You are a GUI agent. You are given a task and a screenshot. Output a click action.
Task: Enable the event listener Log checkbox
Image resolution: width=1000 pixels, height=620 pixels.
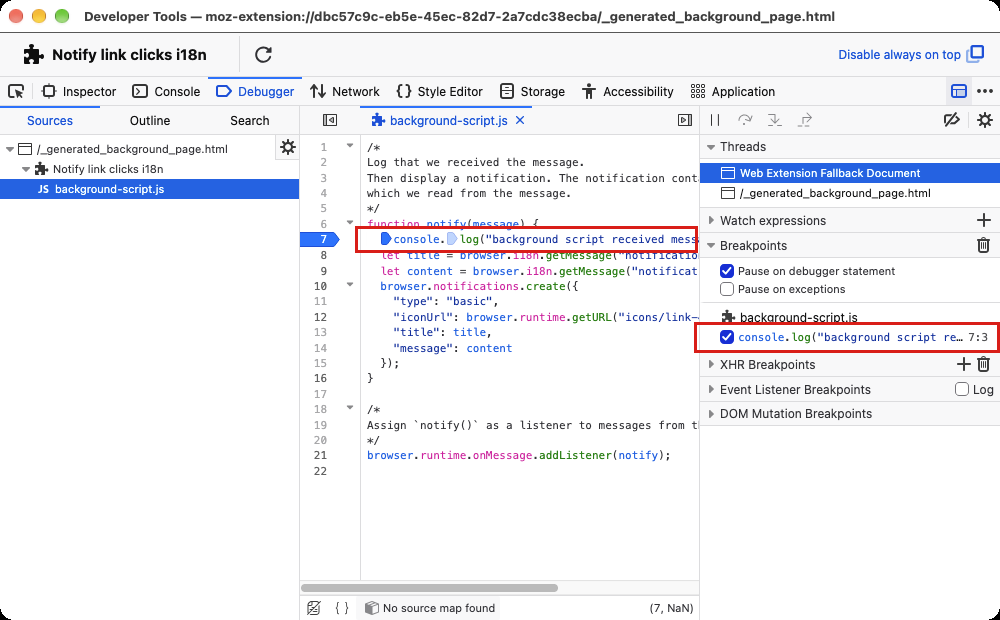pyautogui.click(x=962, y=389)
